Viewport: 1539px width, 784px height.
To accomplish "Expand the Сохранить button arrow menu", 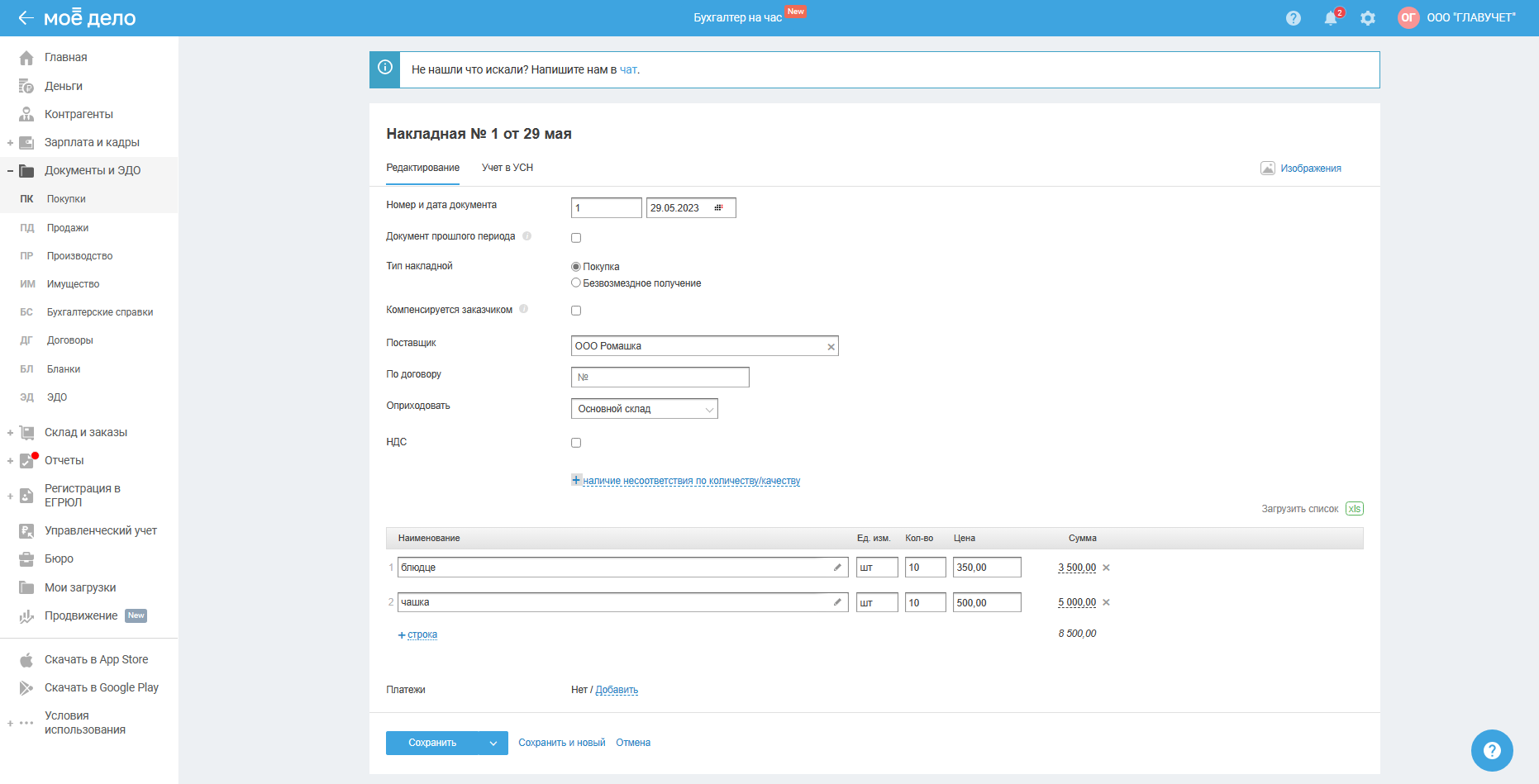I will (493, 744).
